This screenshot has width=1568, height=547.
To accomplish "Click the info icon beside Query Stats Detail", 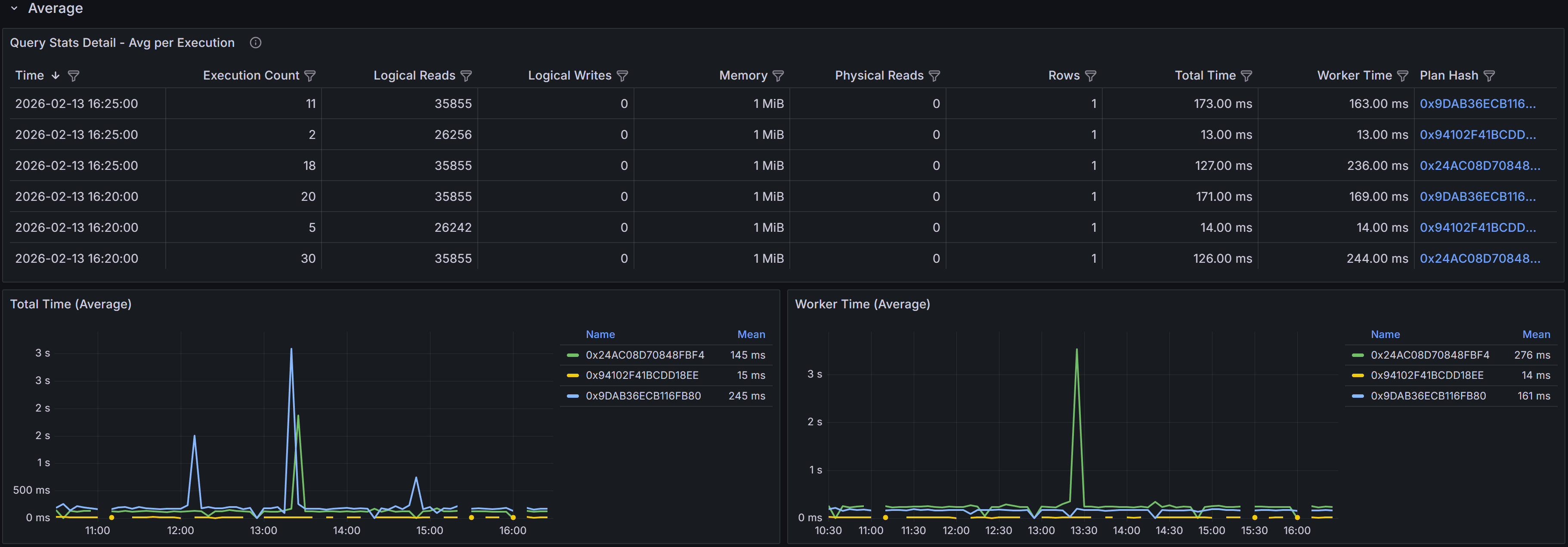I will tap(256, 43).
